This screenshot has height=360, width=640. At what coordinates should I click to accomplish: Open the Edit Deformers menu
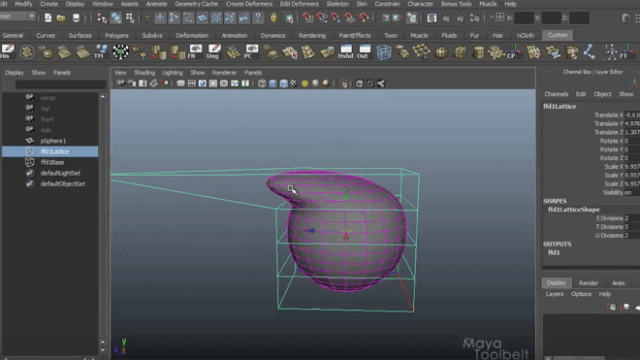(x=299, y=4)
